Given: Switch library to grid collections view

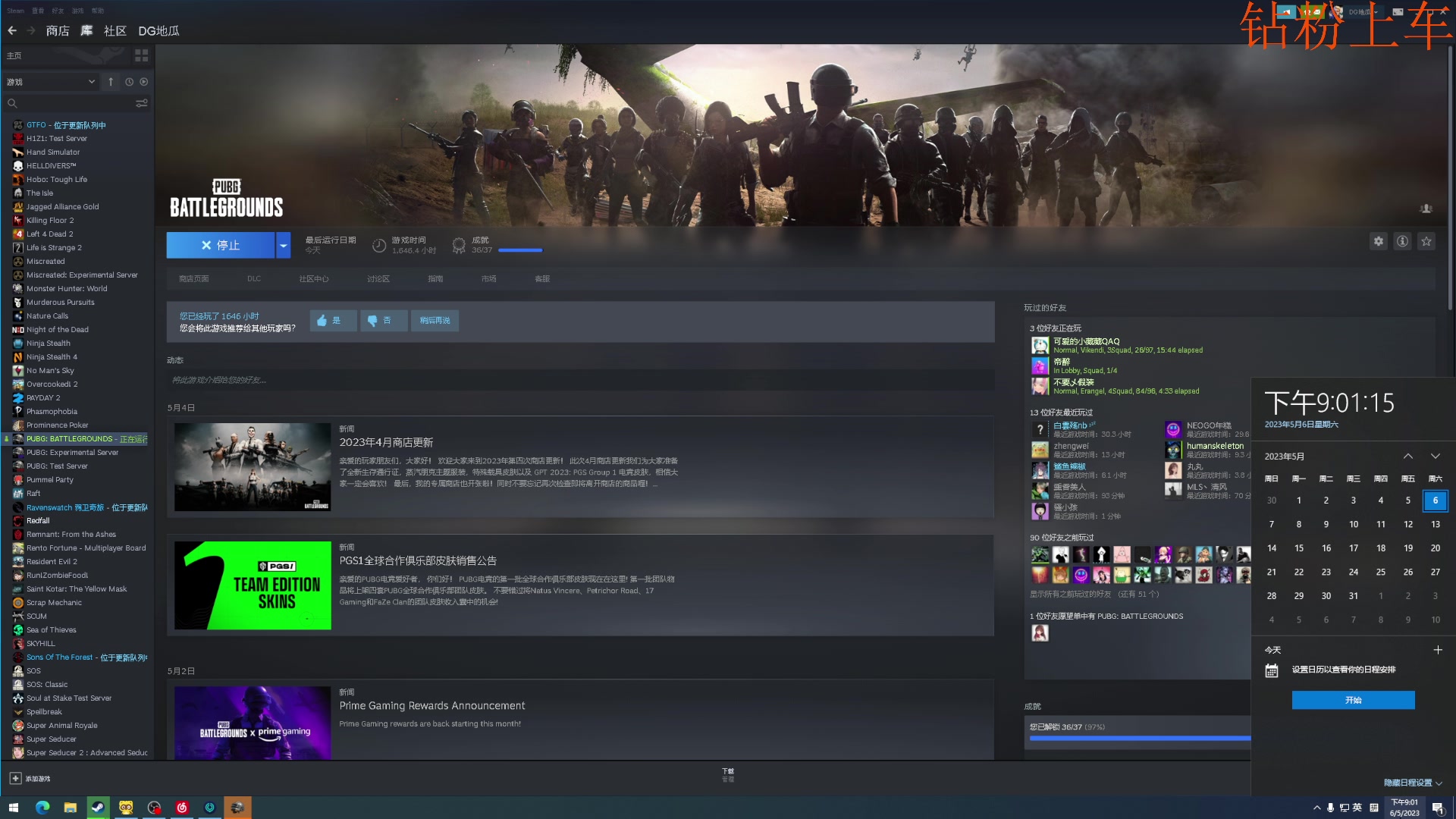Looking at the screenshot, I should (x=141, y=55).
